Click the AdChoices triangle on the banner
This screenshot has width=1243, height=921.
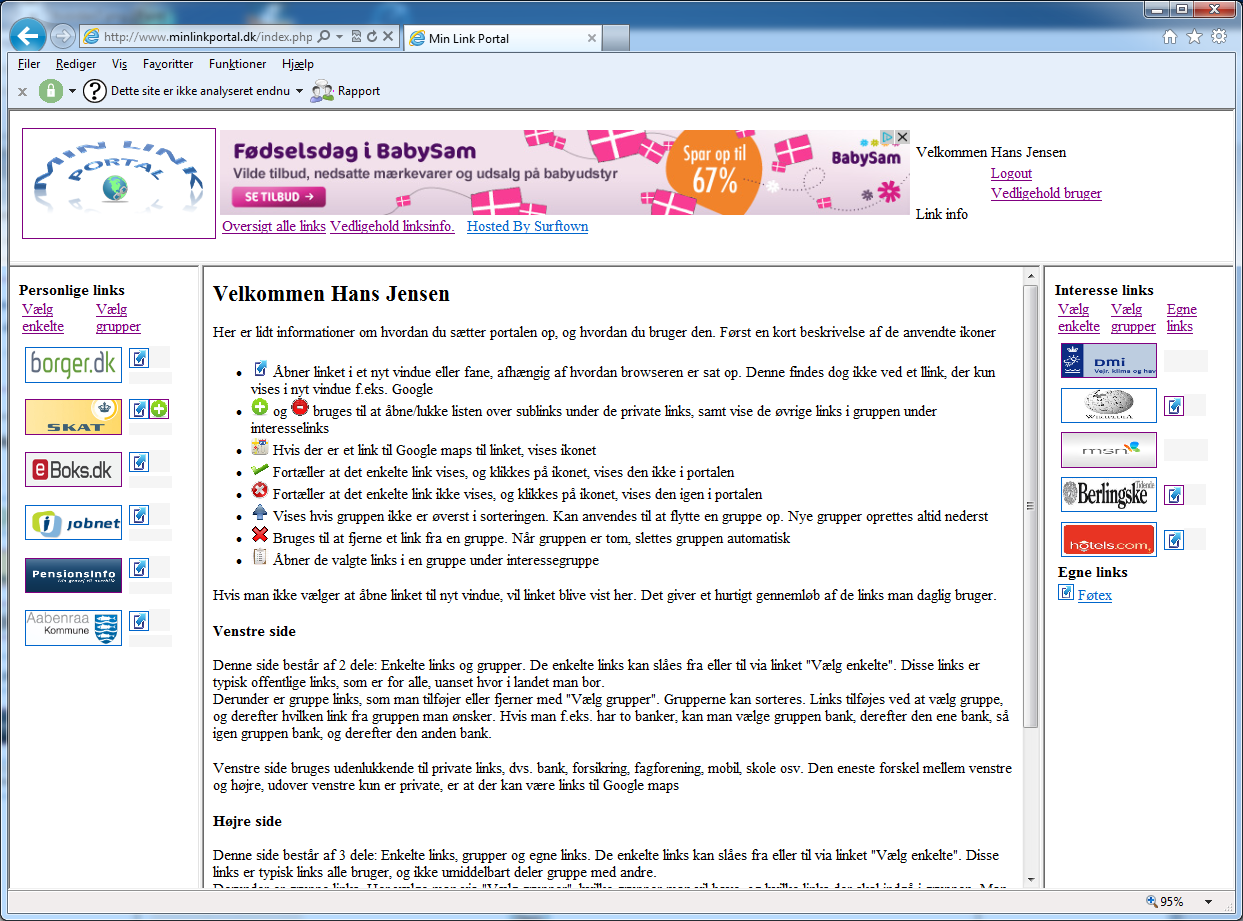tap(887, 137)
